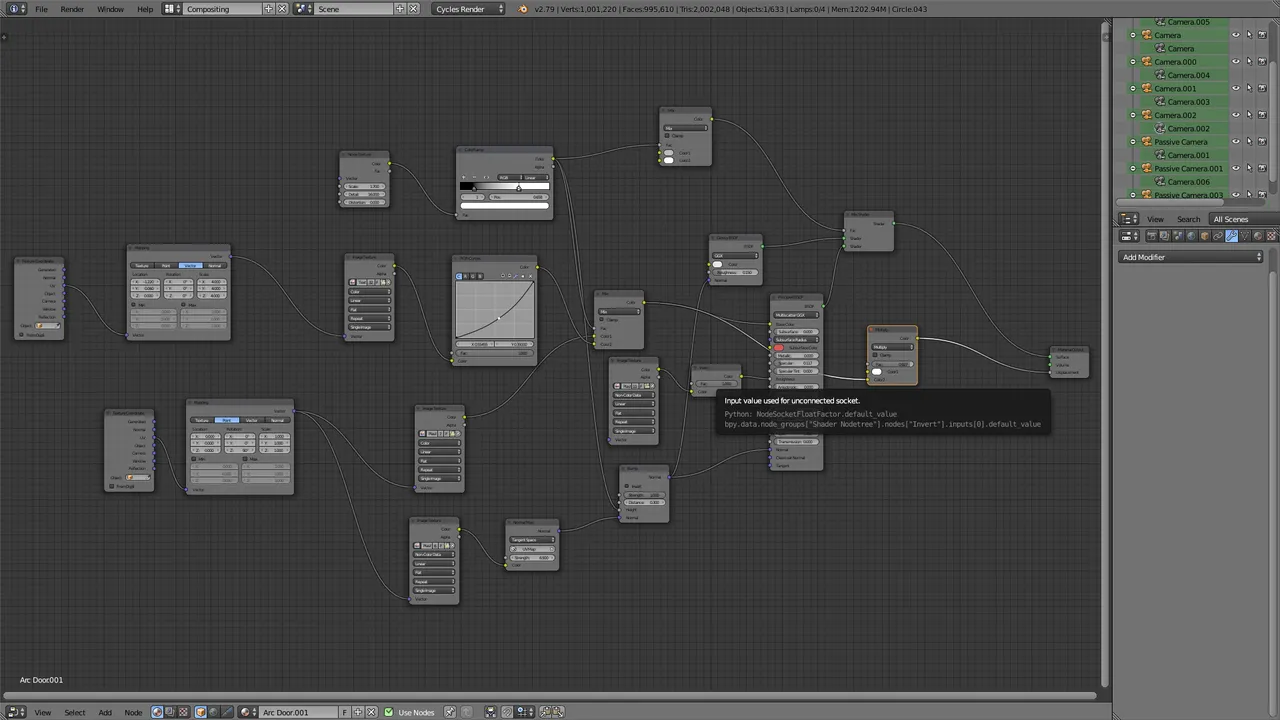Delete the current scene
Viewport: 1280px width, 720px height.
pos(414,9)
